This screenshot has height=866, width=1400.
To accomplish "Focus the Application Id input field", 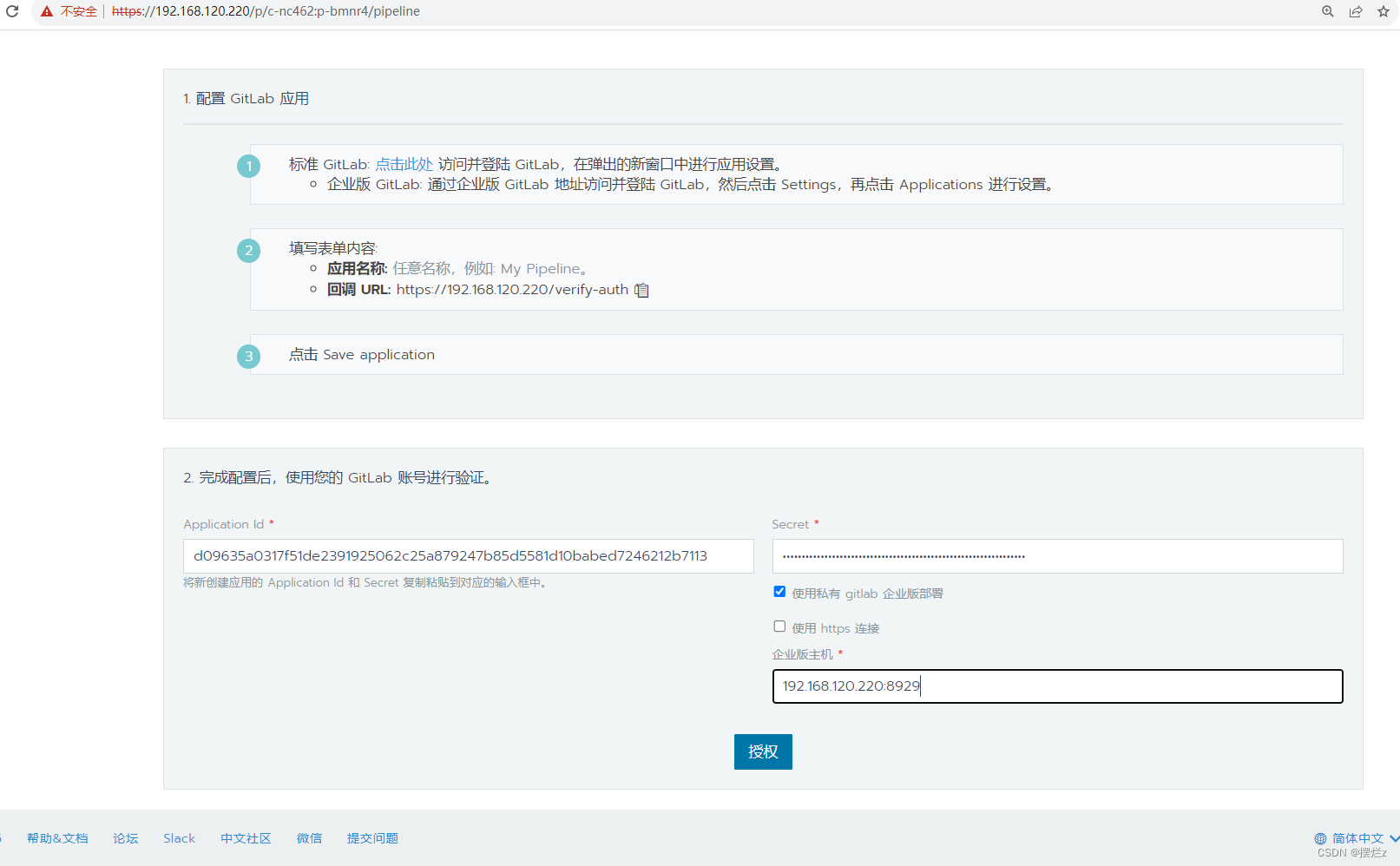I will (x=468, y=556).
